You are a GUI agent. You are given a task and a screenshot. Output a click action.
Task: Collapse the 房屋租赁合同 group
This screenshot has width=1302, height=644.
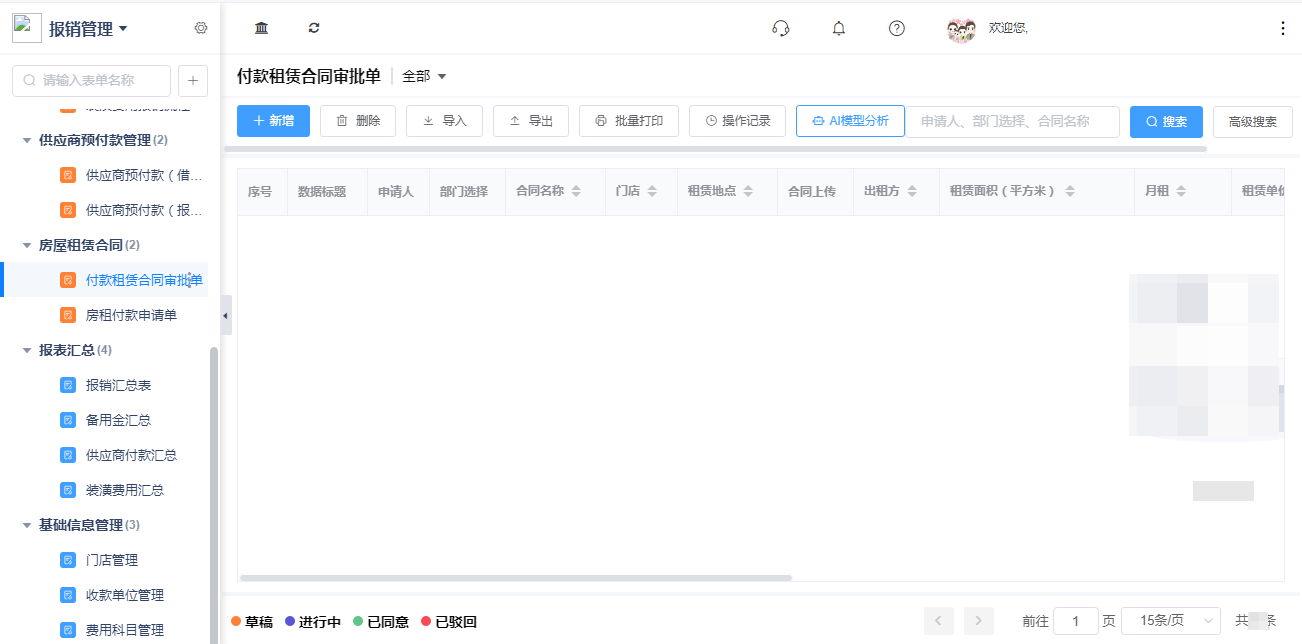27,245
